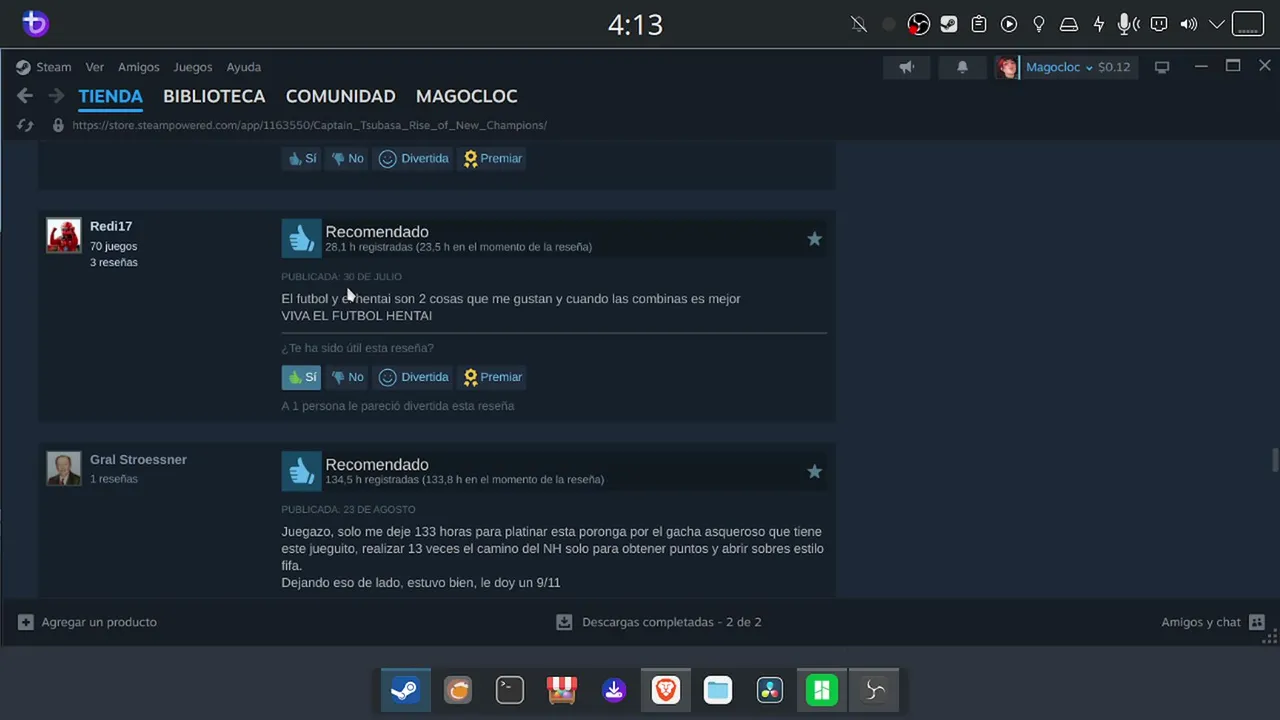The image size is (1280, 720).
Task: Click the thumbs-up icon on Gral Stroessner's review
Action: click(301, 471)
